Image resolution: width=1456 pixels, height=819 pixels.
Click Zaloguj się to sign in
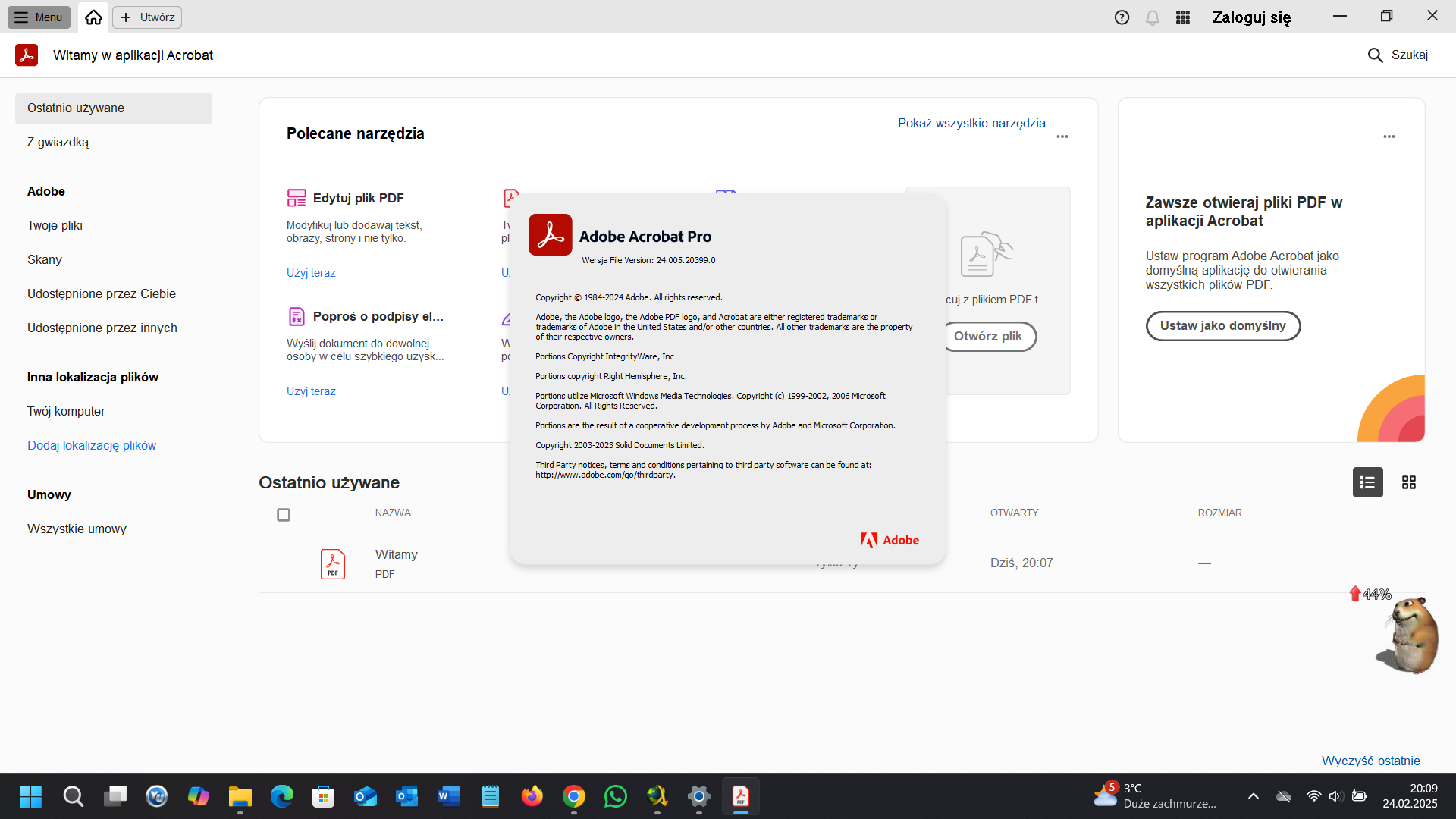pos(1251,17)
